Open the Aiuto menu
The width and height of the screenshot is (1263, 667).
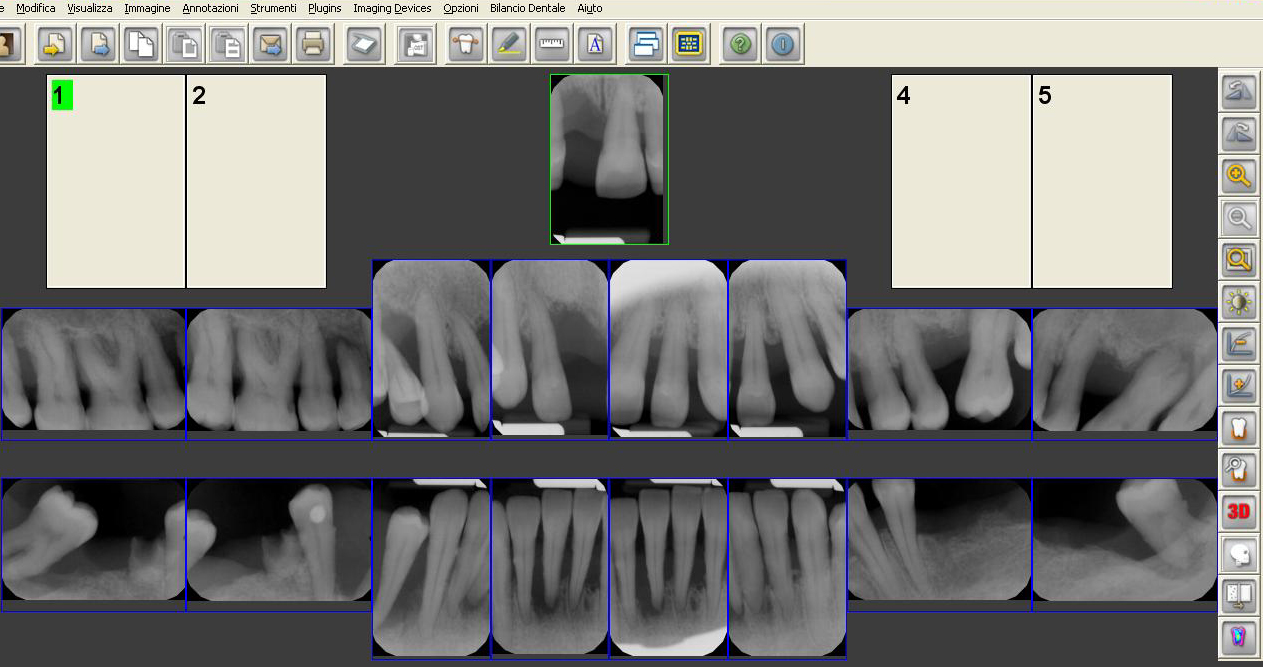pyautogui.click(x=590, y=8)
